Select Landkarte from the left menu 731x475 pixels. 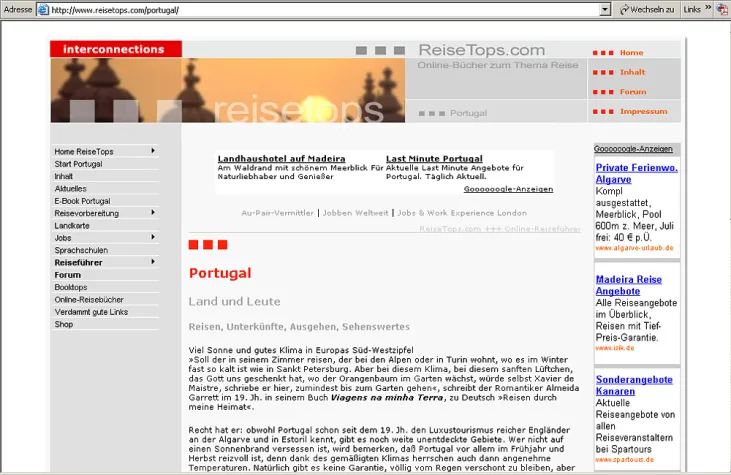(72, 225)
